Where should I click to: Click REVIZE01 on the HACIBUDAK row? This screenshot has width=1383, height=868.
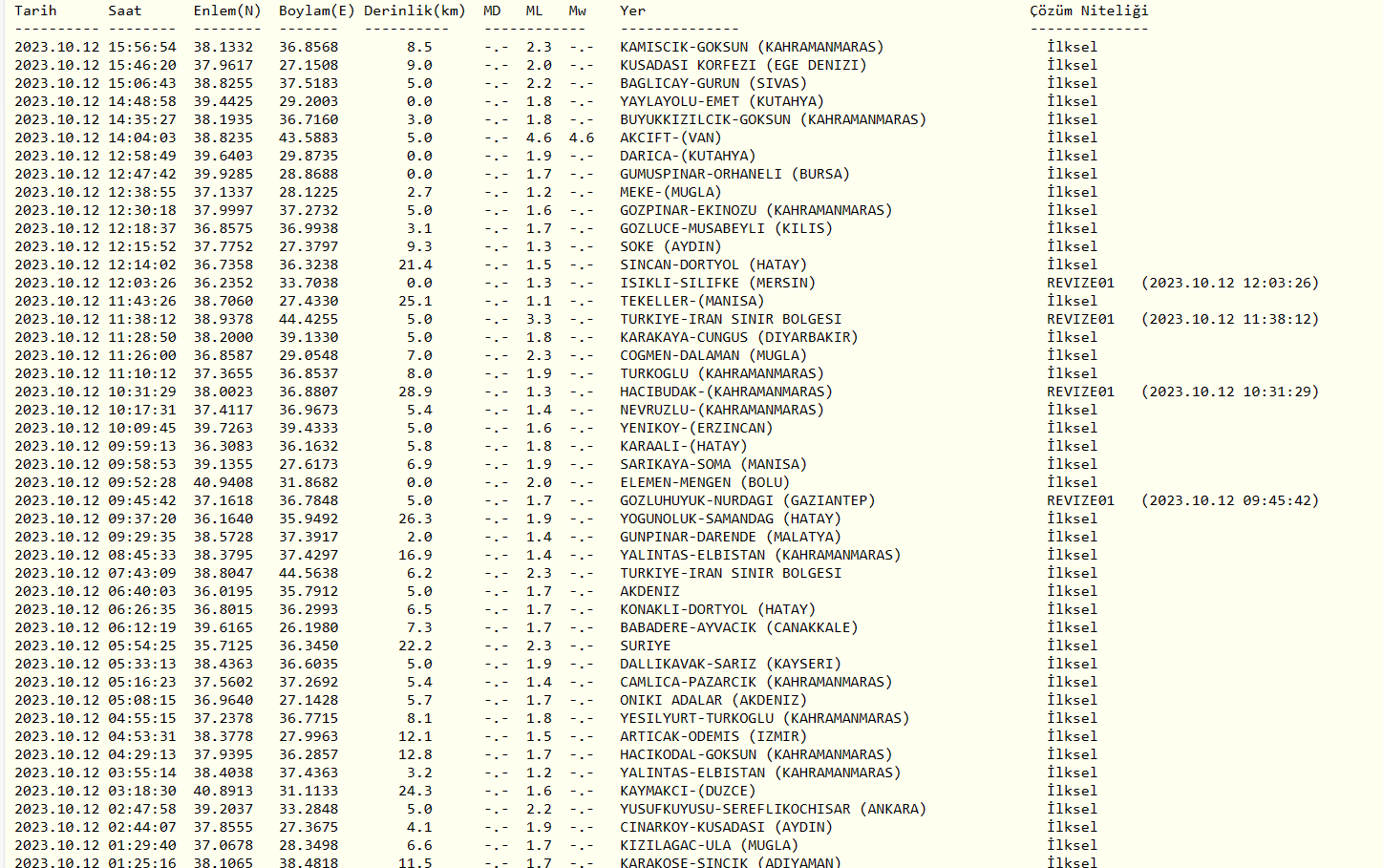point(1080,392)
